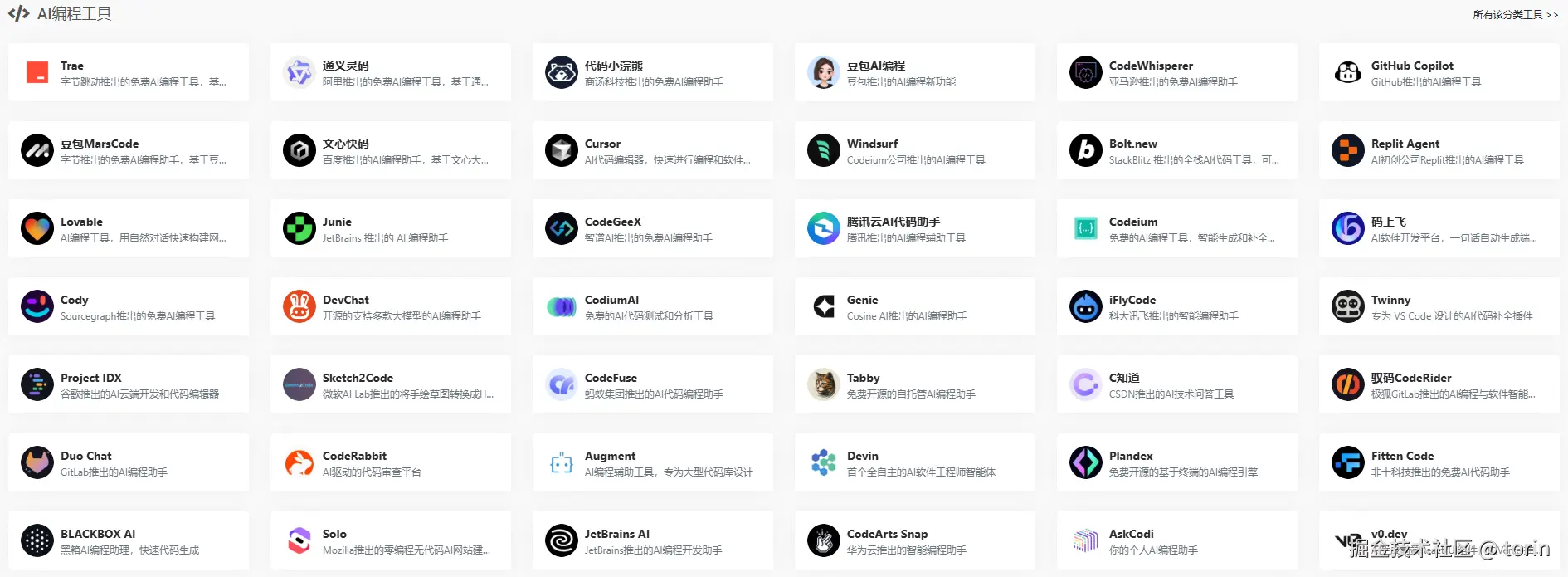Open 所有该分类工具 >> link
The image size is (1568, 577).
click(1516, 15)
